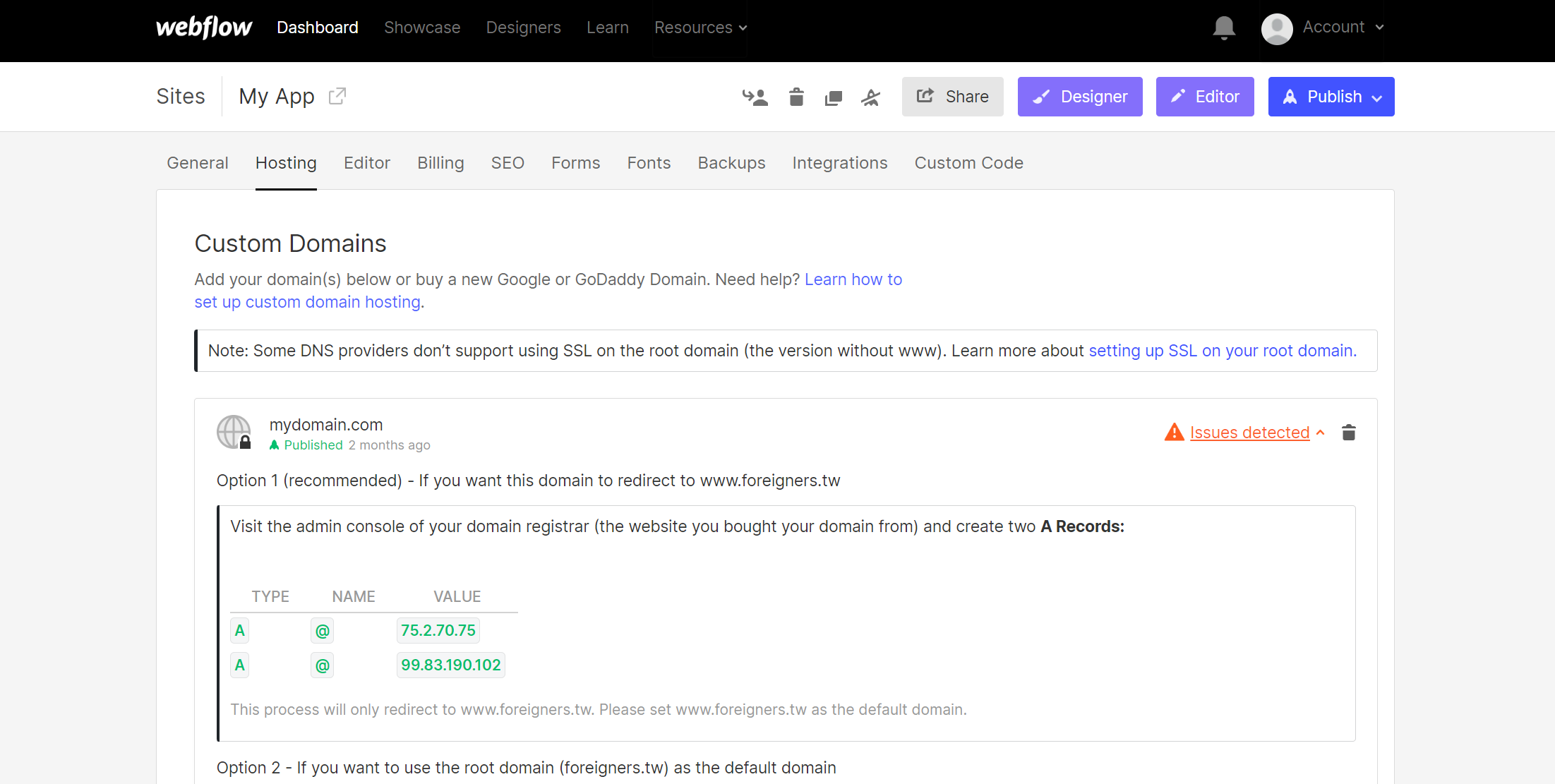Open the Designer button

[1080, 97]
